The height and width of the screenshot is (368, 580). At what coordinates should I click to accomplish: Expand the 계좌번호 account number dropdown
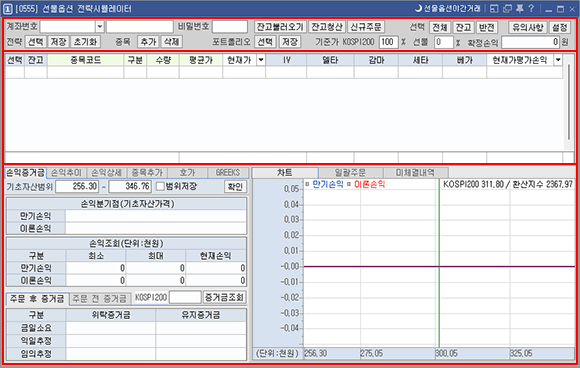100,27
